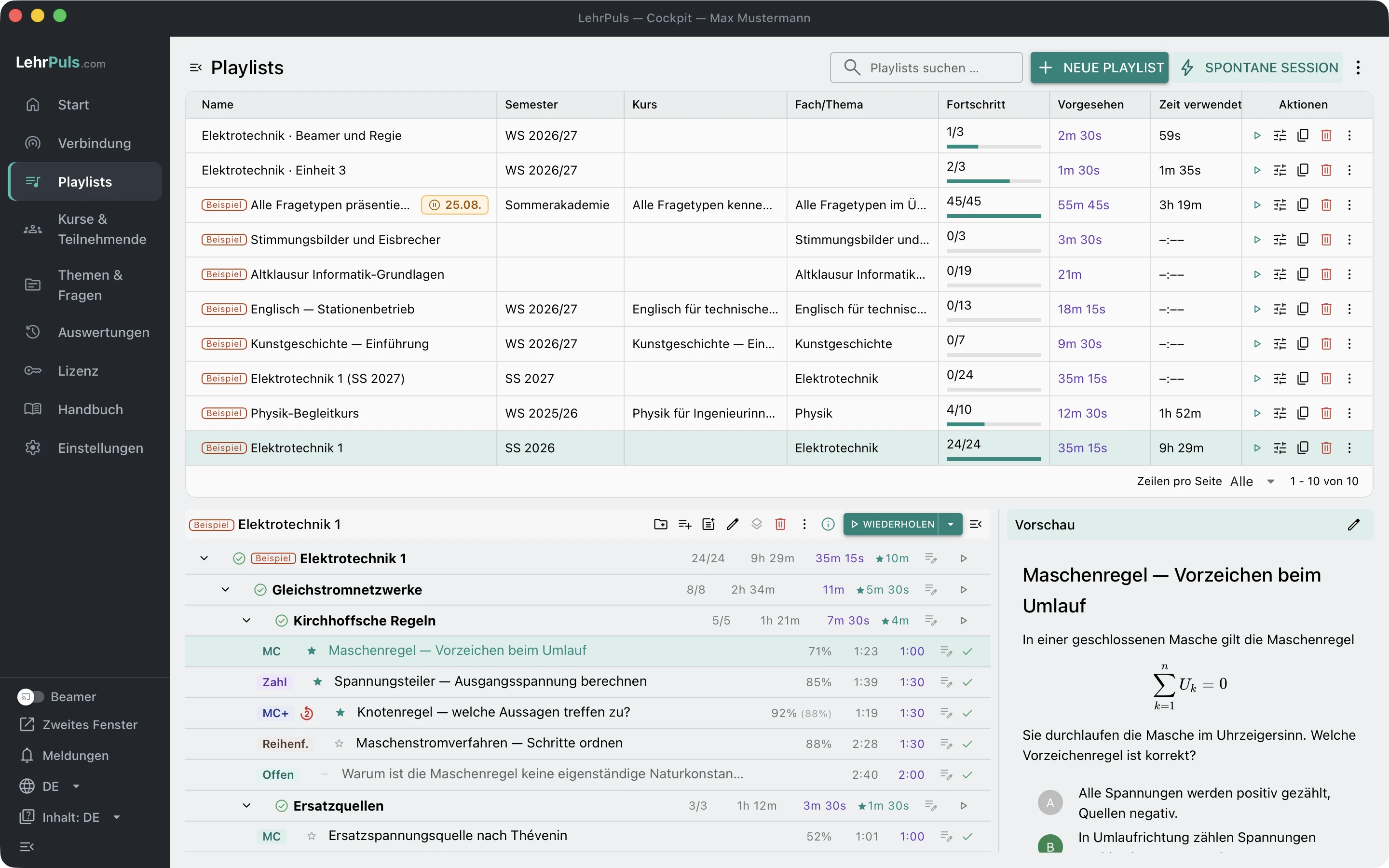Toggle star on Knotenregel question
This screenshot has width=1389, height=868.
click(x=340, y=712)
